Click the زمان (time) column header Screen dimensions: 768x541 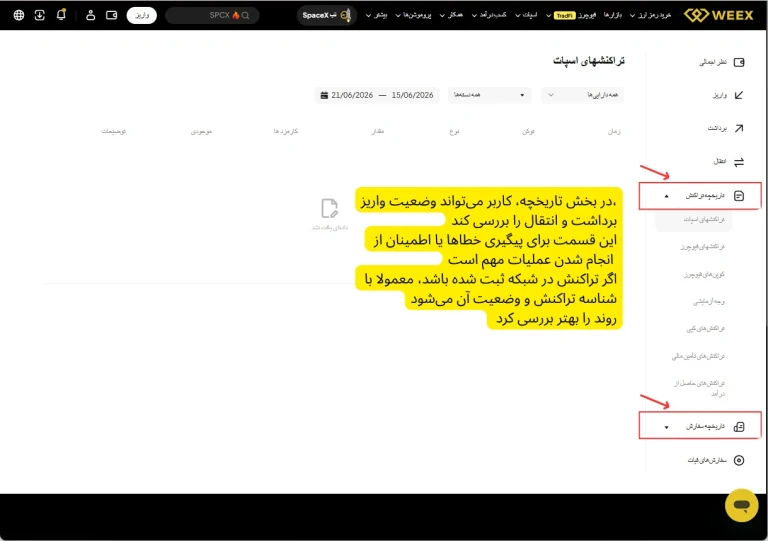614,131
